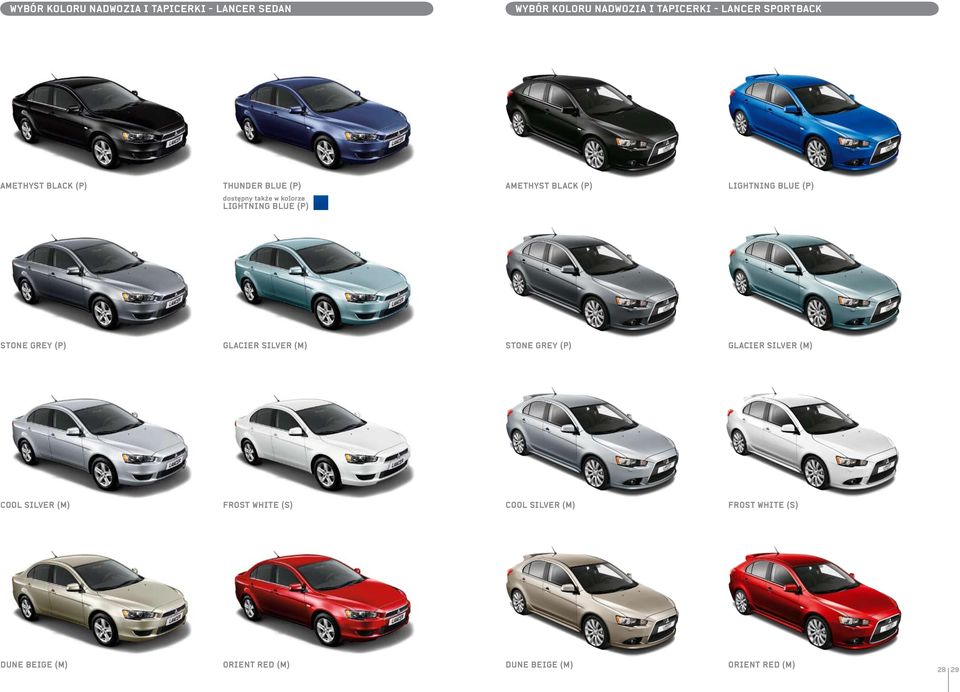The height and width of the screenshot is (692, 960).
Task: Click the Lightning Blue color swatch square
Action: [x=321, y=203]
